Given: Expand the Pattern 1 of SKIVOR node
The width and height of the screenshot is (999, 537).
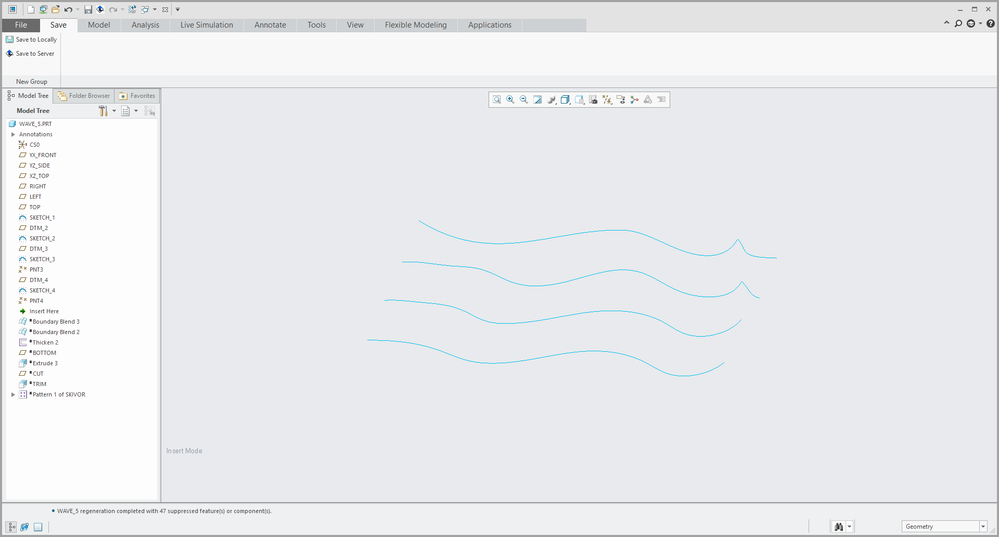Looking at the screenshot, I should click(x=13, y=394).
